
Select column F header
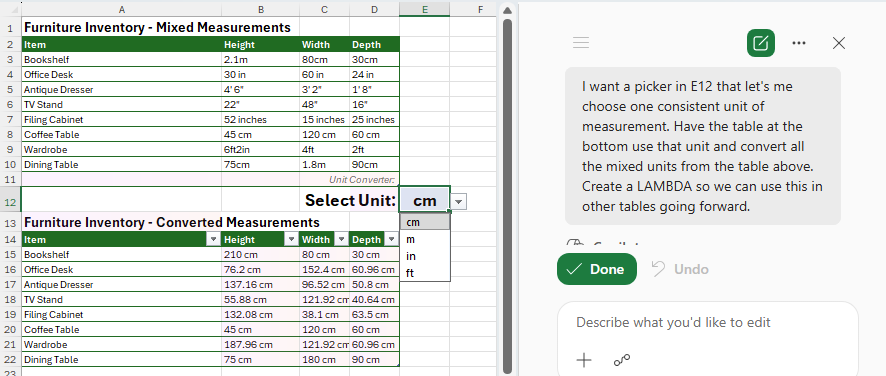coord(480,9)
